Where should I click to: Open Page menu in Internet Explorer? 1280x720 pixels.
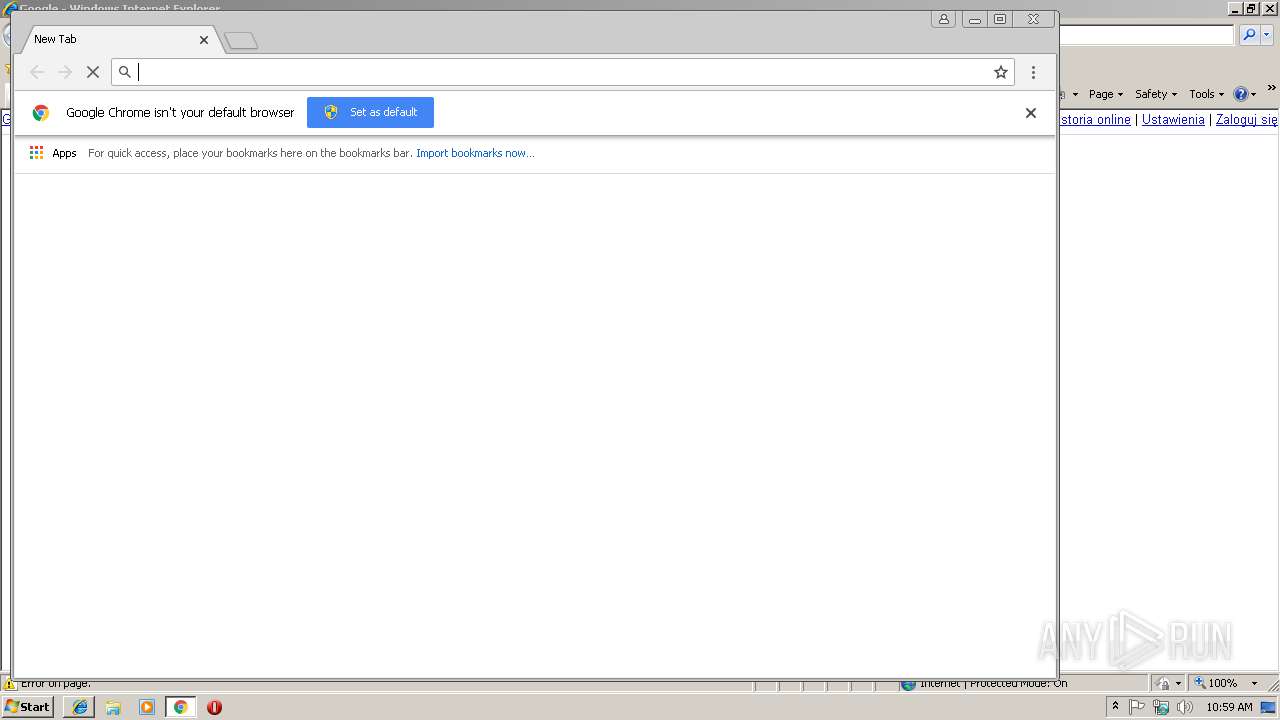pyautogui.click(x=1106, y=94)
